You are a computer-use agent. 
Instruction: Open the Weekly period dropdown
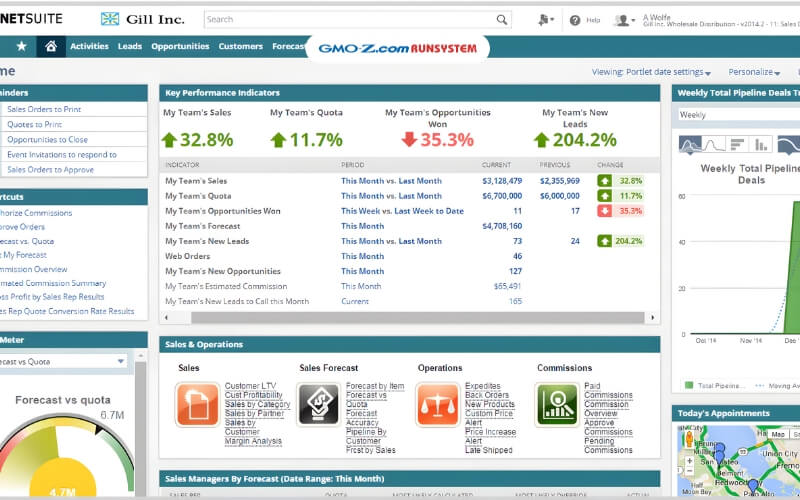coord(738,115)
